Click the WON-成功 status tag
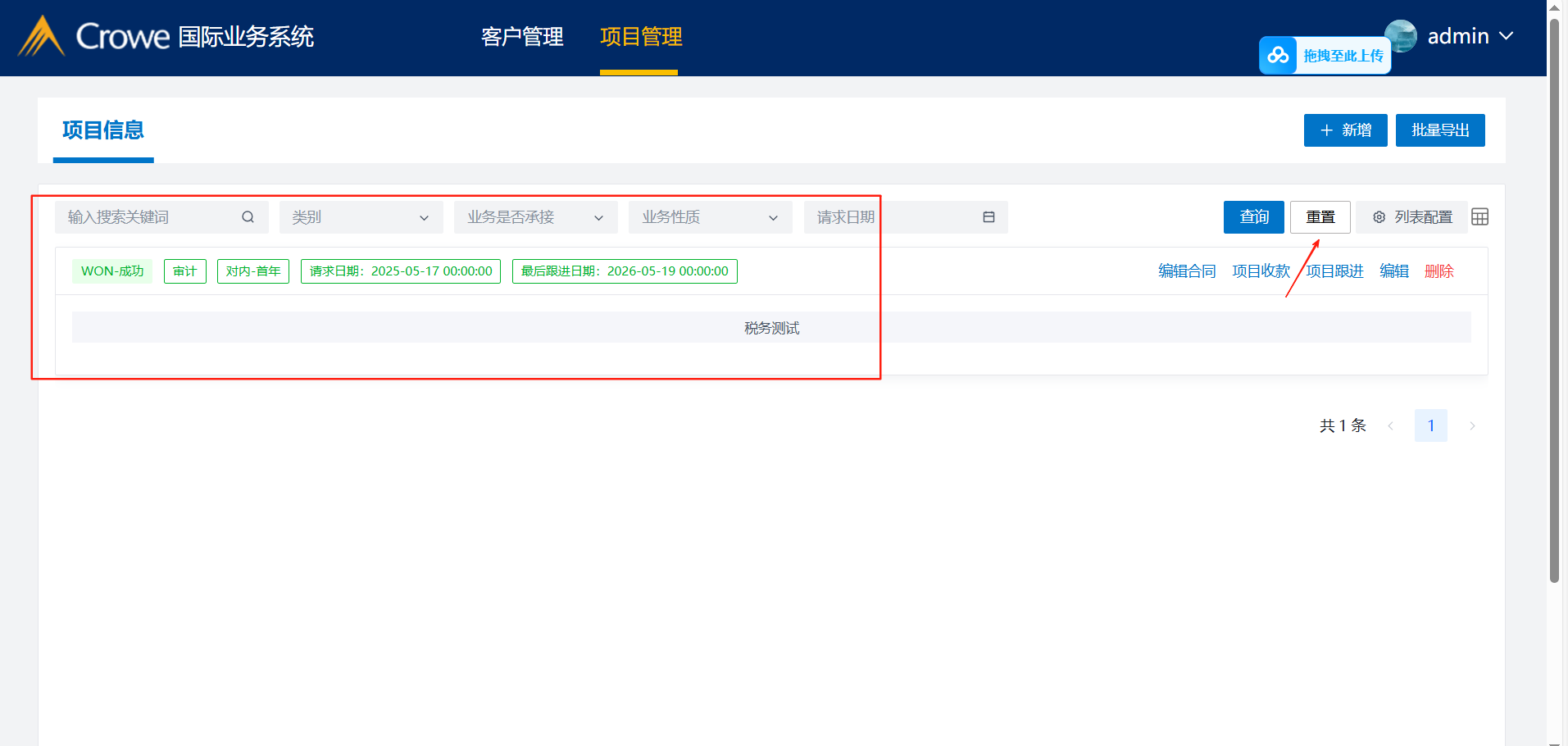 click(x=112, y=271)
